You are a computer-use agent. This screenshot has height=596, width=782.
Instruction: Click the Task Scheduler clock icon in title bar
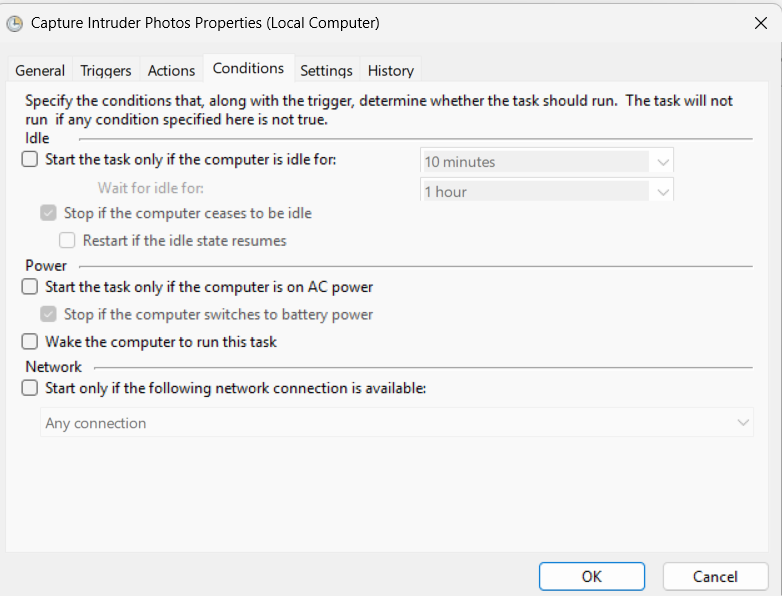(x=15, y=23)
